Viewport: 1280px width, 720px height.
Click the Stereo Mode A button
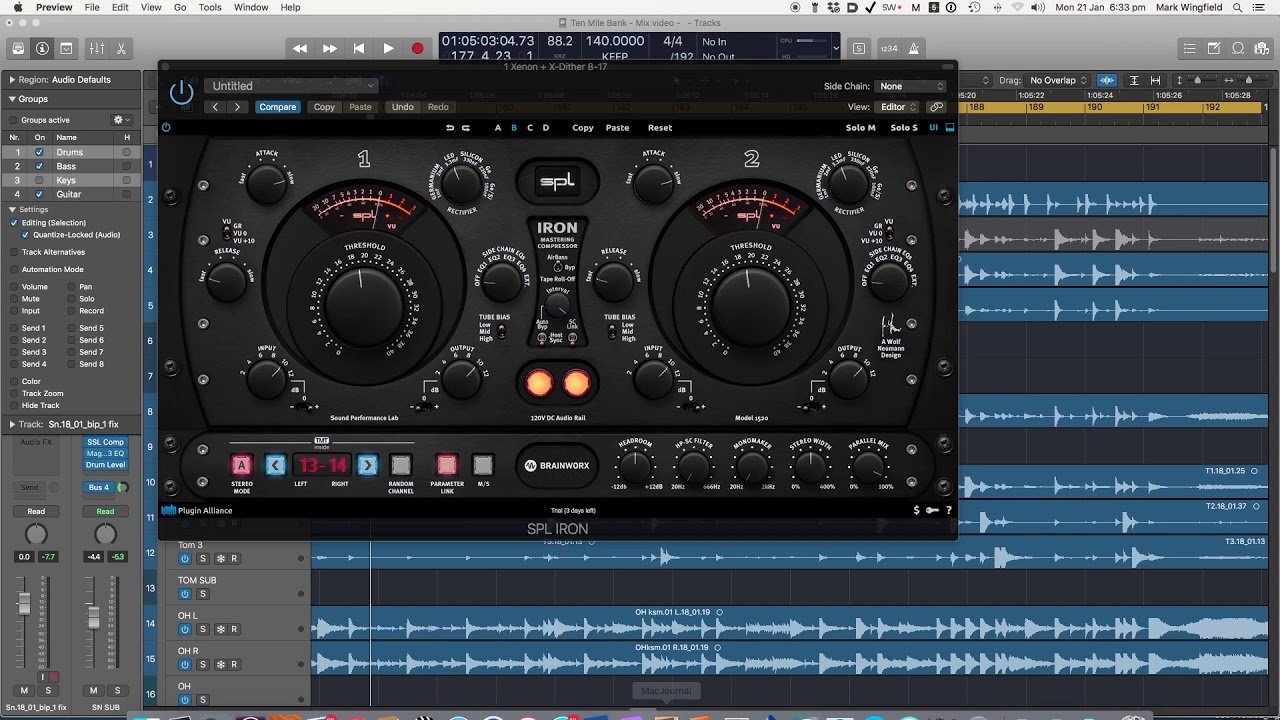point(241,465)
